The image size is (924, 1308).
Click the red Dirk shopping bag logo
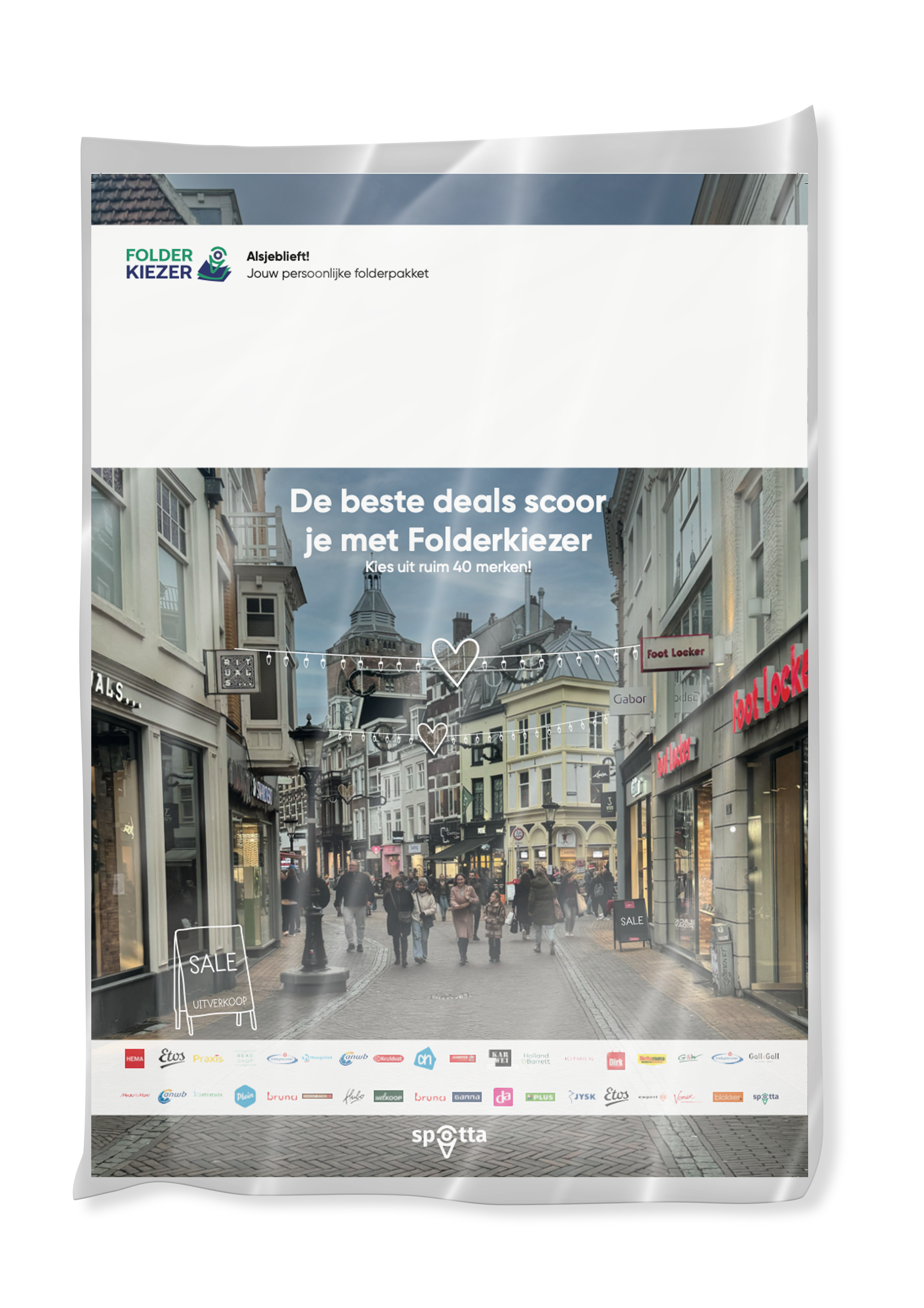tap(616, 1060)
